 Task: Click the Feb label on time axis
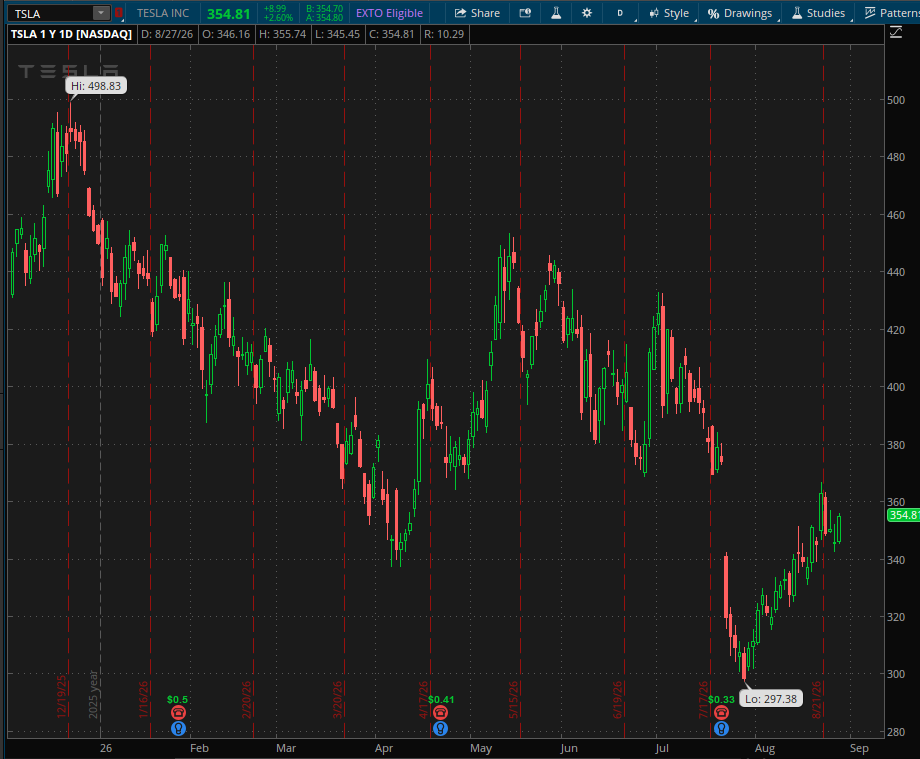[x=199, y=748]
